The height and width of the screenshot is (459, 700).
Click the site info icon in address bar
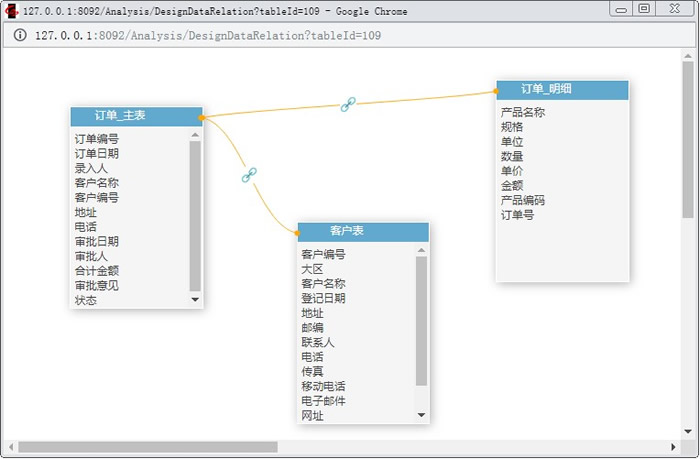(x=20, y=35)
